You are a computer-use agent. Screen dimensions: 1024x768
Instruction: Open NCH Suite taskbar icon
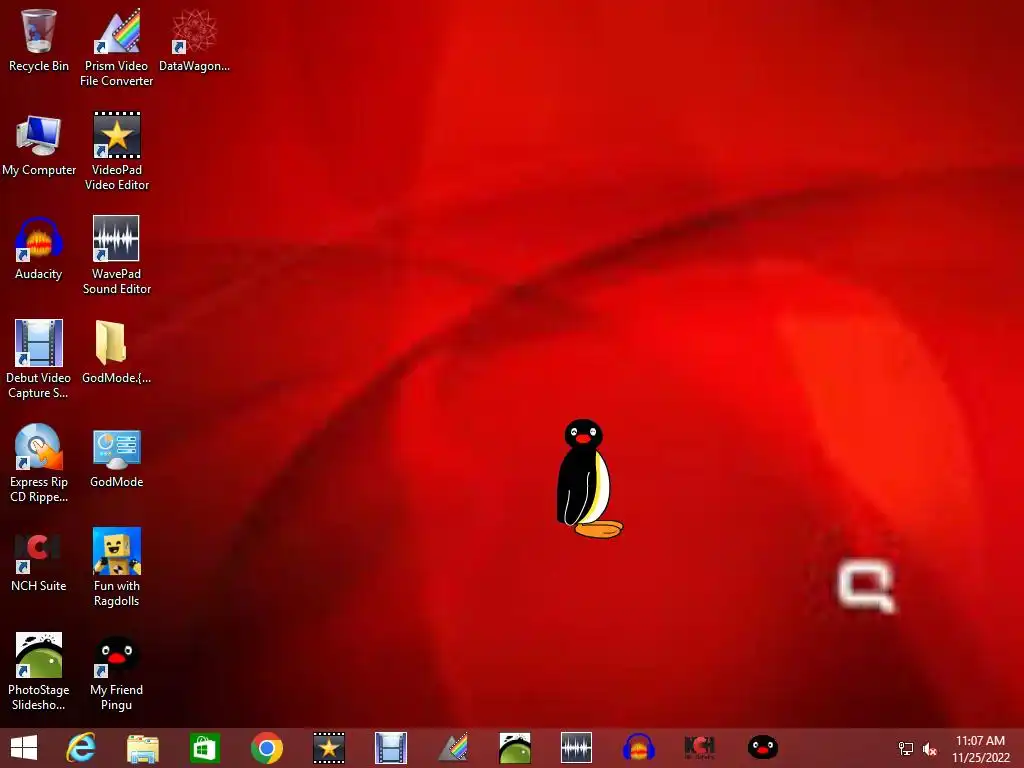[699, 748]
